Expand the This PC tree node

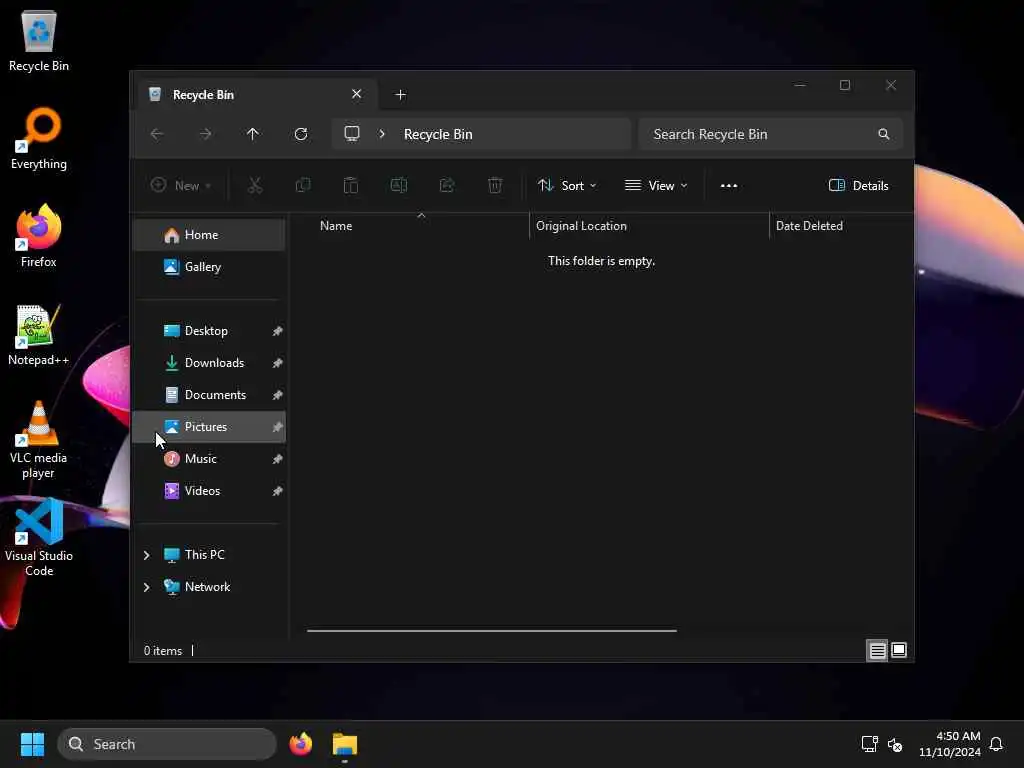[x=146, y=555]
